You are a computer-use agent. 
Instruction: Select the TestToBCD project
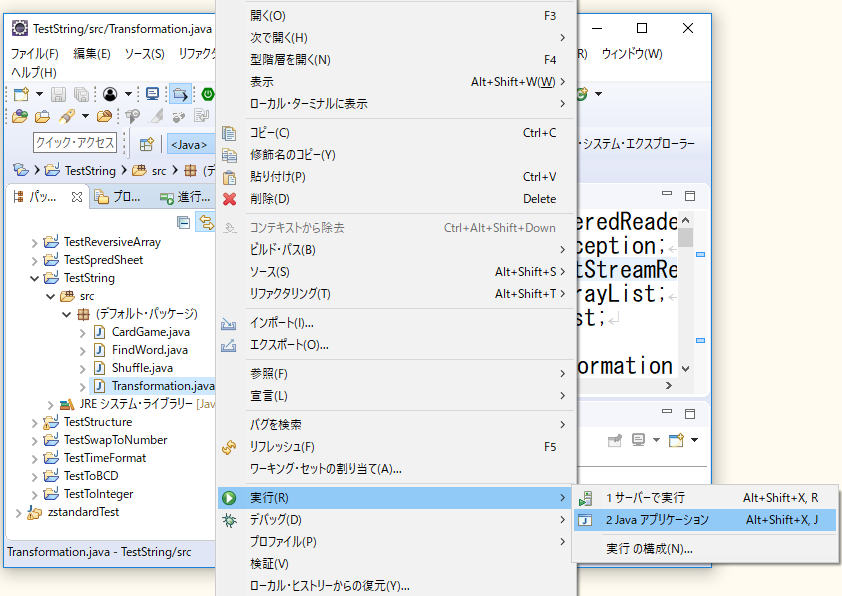91,476
